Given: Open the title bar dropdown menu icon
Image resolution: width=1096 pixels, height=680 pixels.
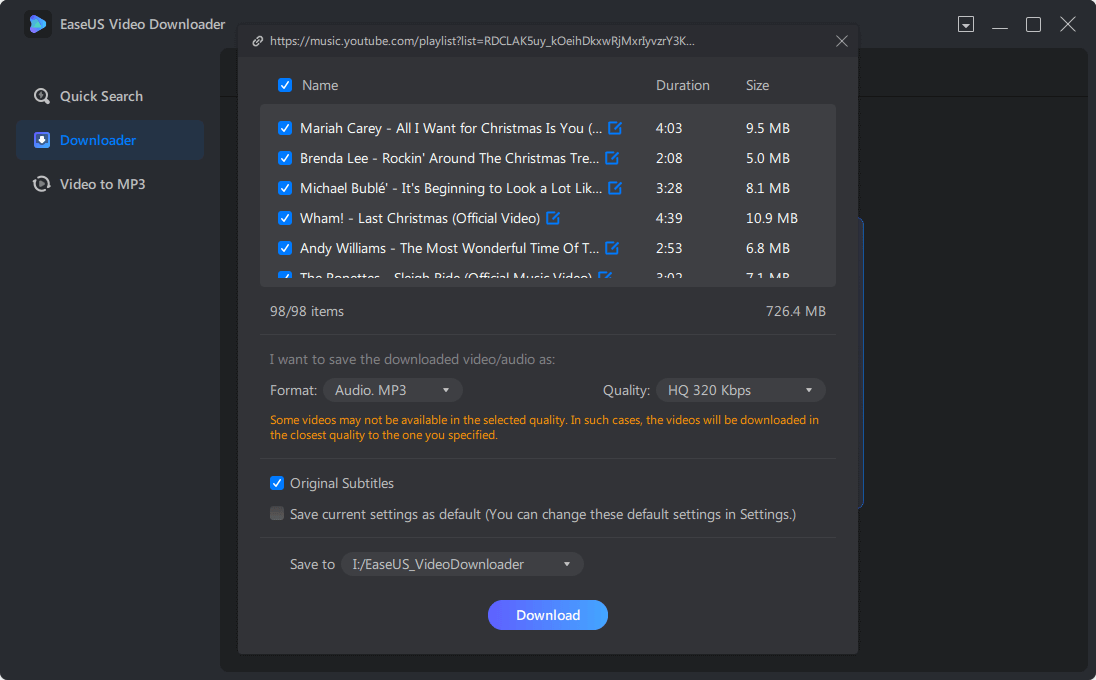Looking at the screenshot, I should (x=965, y=24).
